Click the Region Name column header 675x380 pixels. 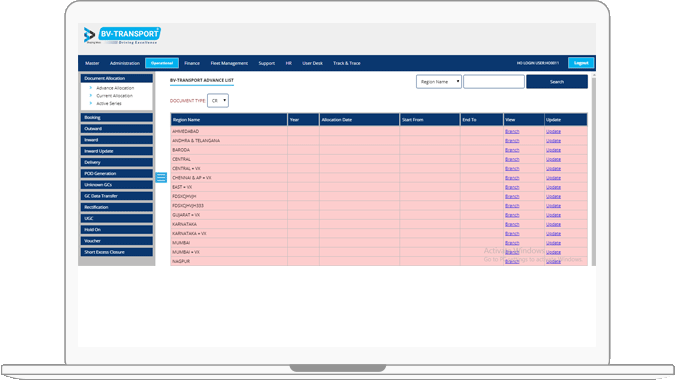[x=229, y=120]
